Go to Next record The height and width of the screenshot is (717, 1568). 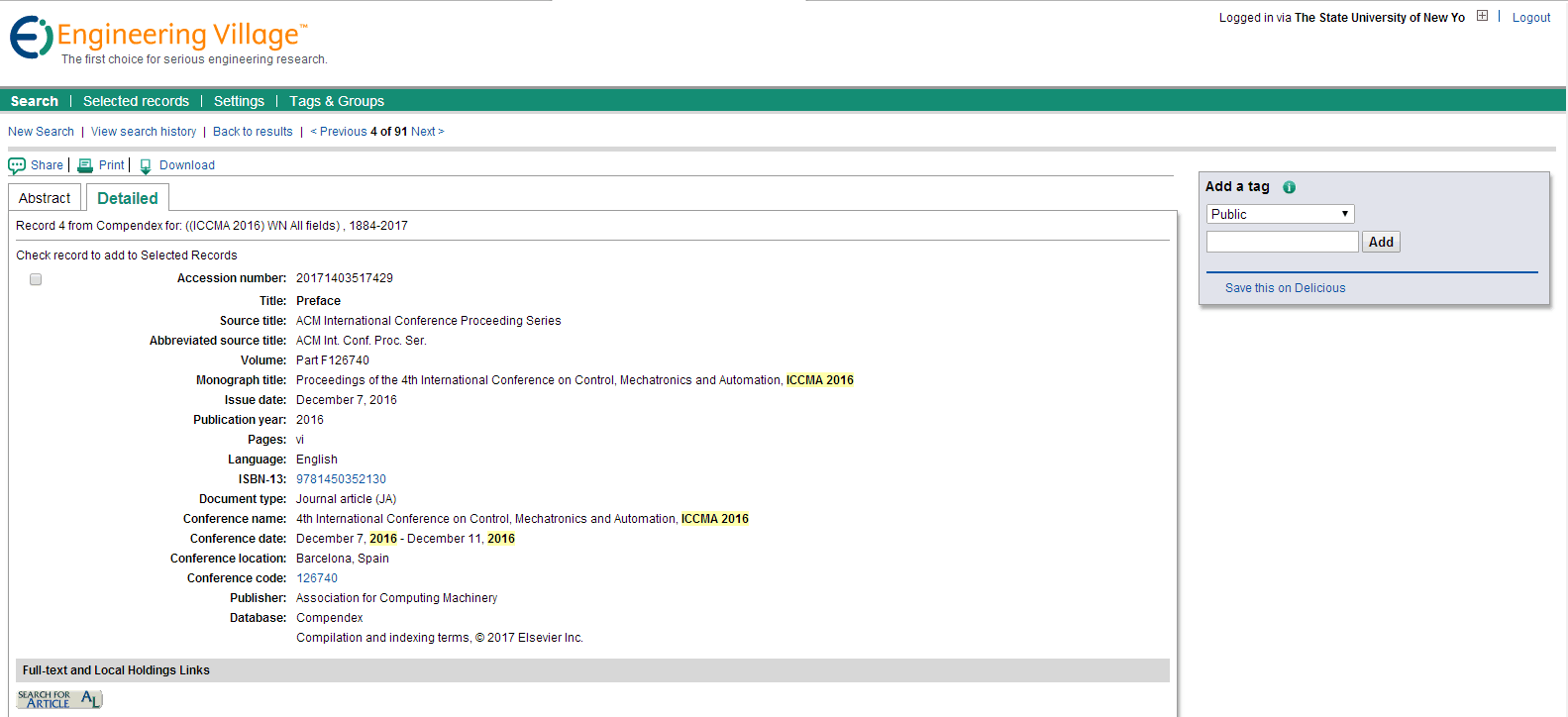click(x=427, y=132)
